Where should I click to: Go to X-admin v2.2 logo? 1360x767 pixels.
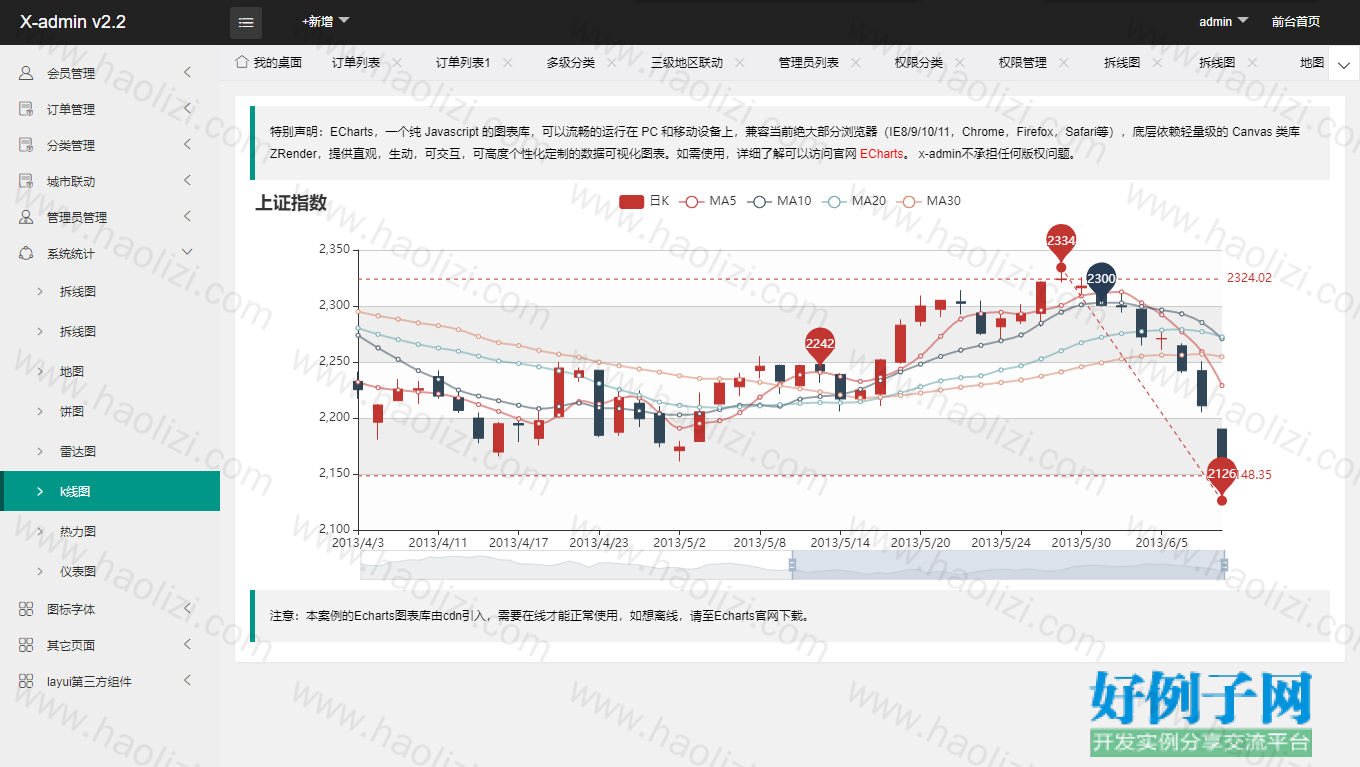click(x=73, y=22)
